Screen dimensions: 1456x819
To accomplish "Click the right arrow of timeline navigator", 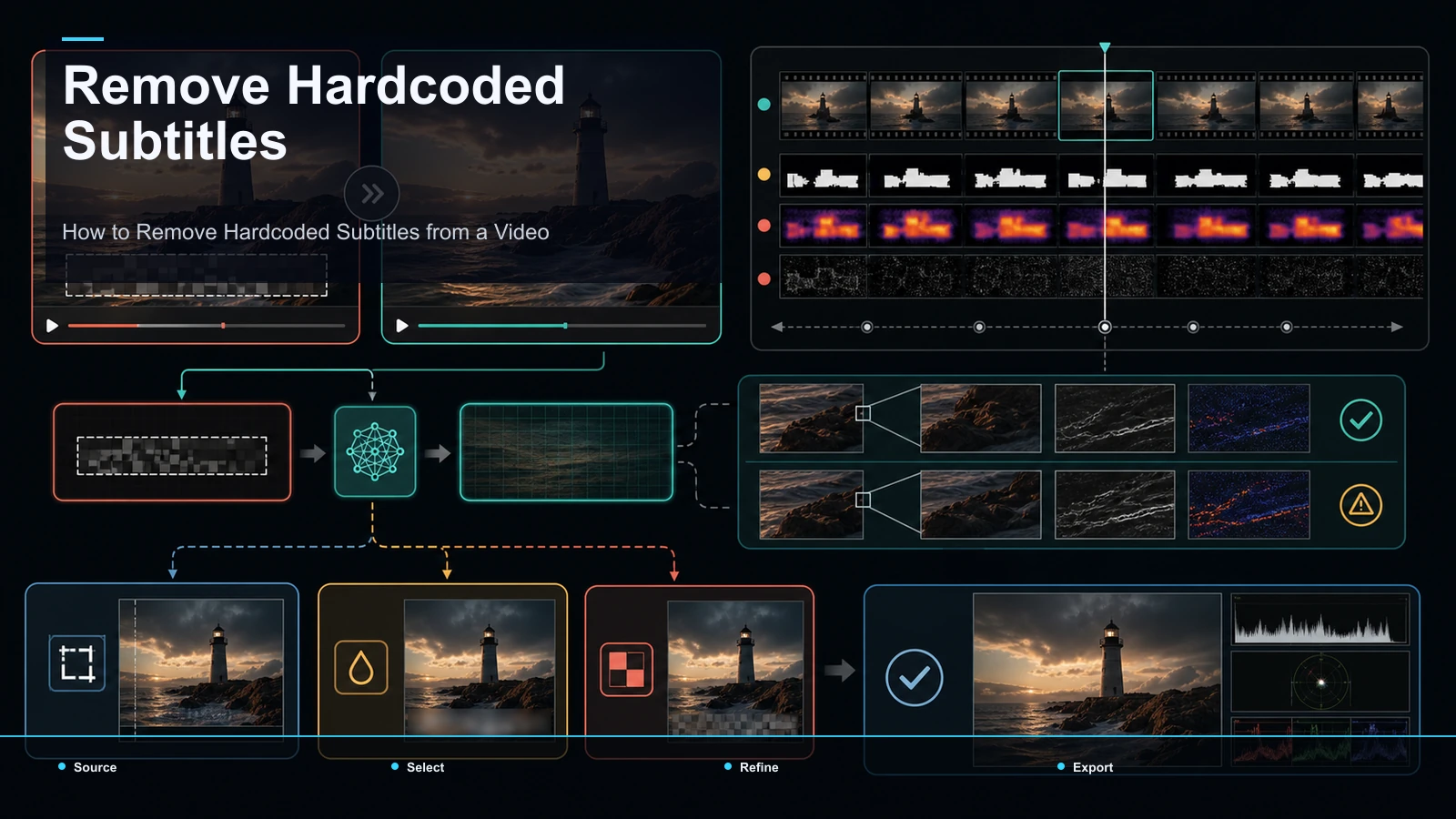I will 1397,327.
